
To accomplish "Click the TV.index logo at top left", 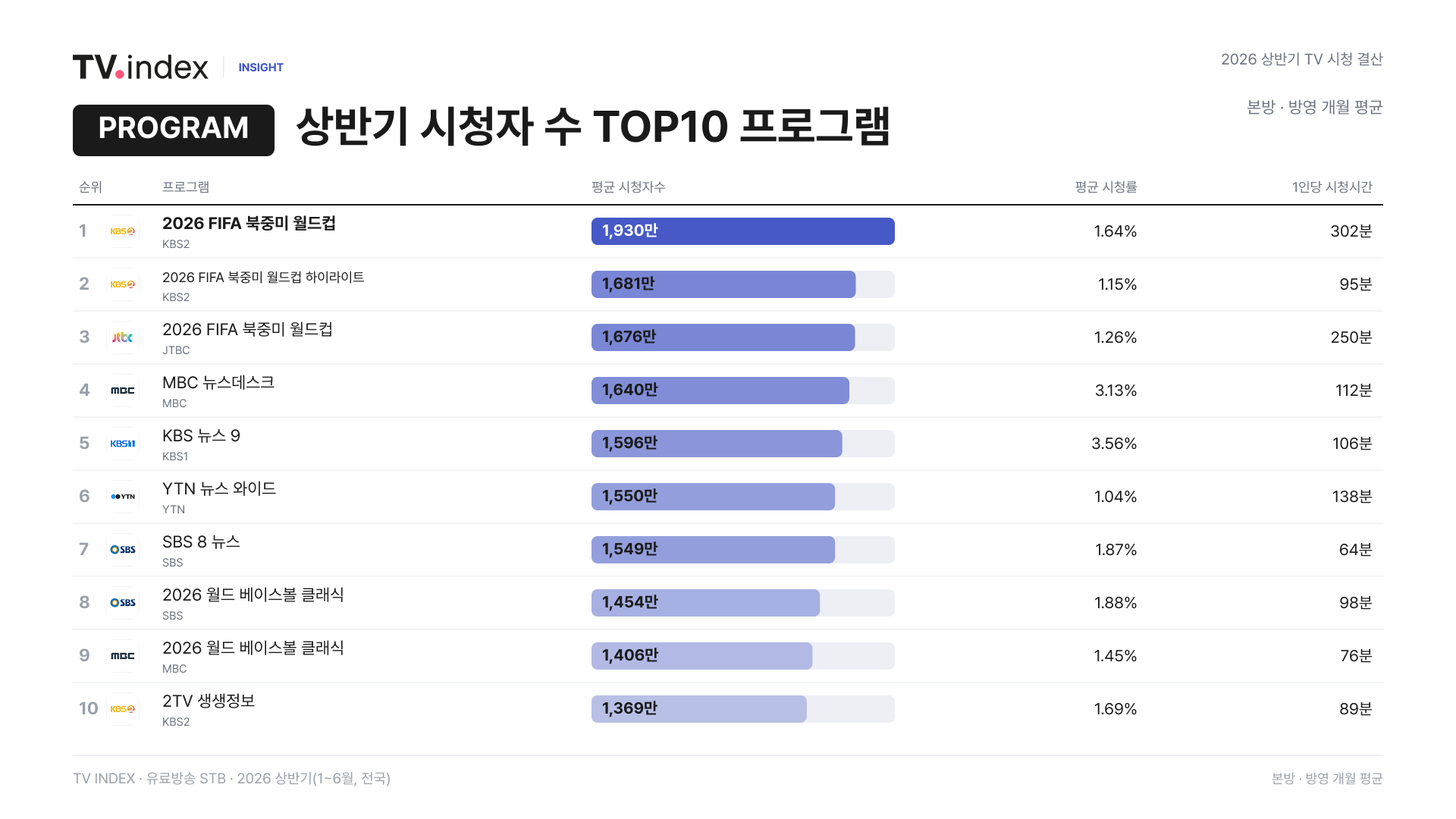I will pos(140,67).
